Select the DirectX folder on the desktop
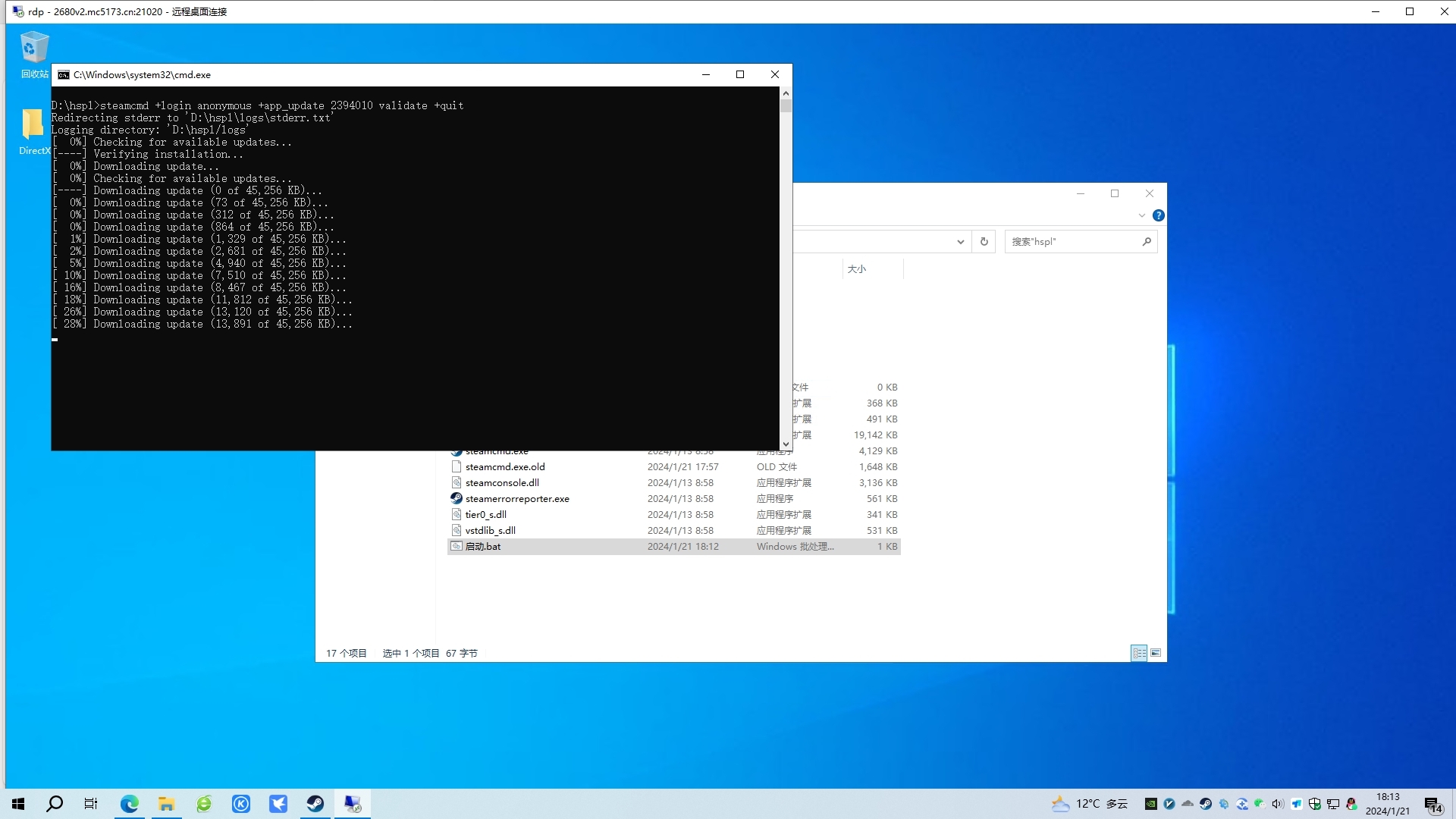1456x819 pixels. 34,132
